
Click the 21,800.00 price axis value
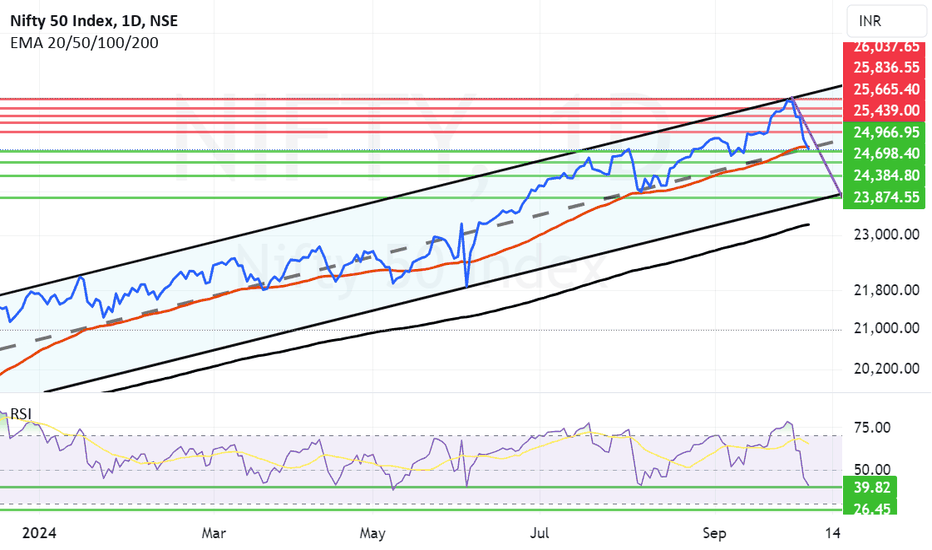pos(886,291)
